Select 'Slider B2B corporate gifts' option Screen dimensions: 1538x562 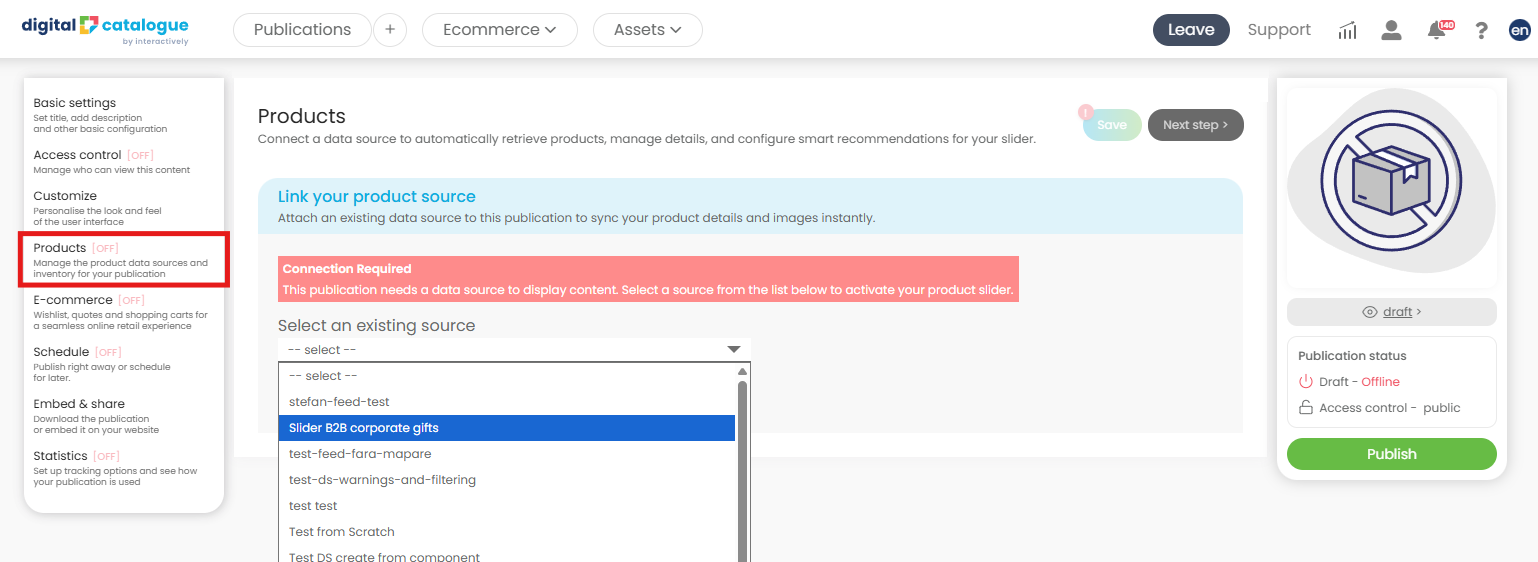[x=506, y=428]
